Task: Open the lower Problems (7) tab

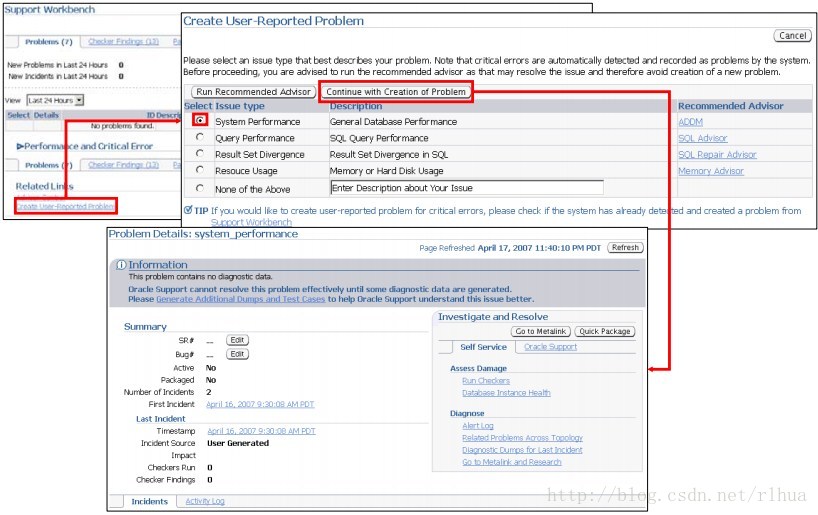Action: (x=49, y=165)
